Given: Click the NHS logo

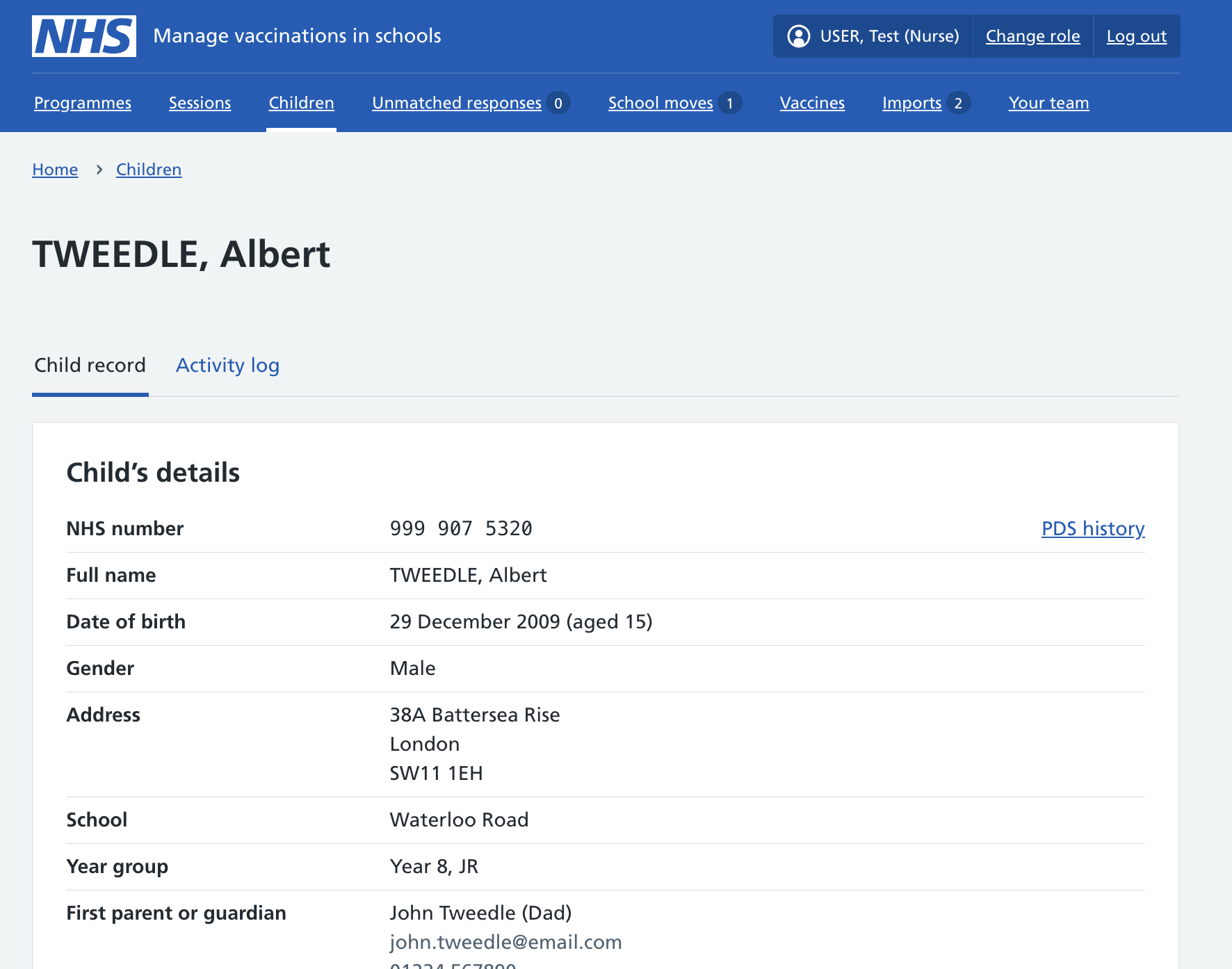Looking at the screenshot, I should point(84,36).
